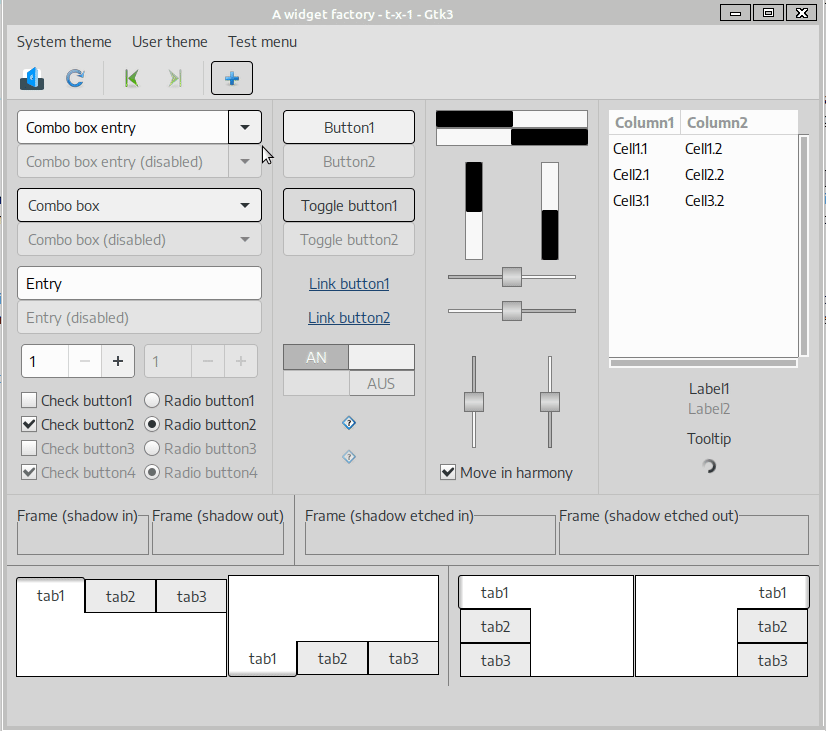The image size is (826, 731).
Task: Click the enabled spin button value field
Action: (45, 361)
